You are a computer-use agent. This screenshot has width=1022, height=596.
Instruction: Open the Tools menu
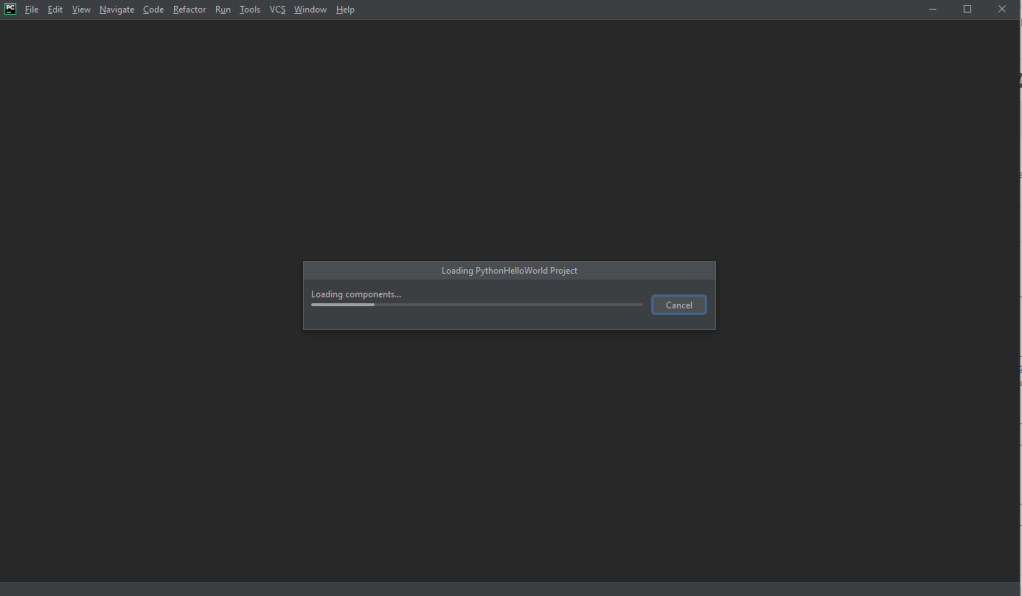click(249, 10)
